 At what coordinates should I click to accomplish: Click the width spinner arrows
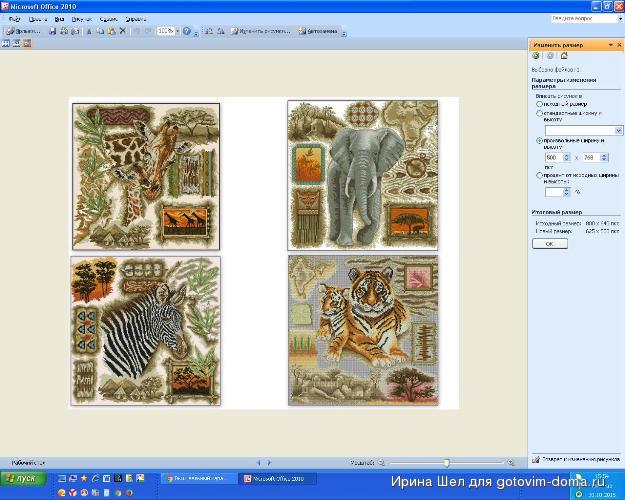(566, 157)
